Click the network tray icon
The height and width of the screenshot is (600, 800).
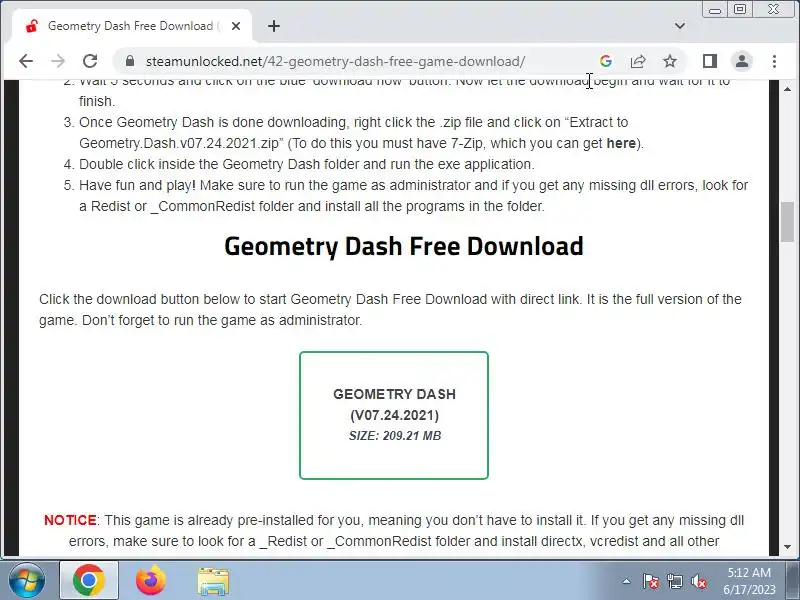(x=674, y=581)
